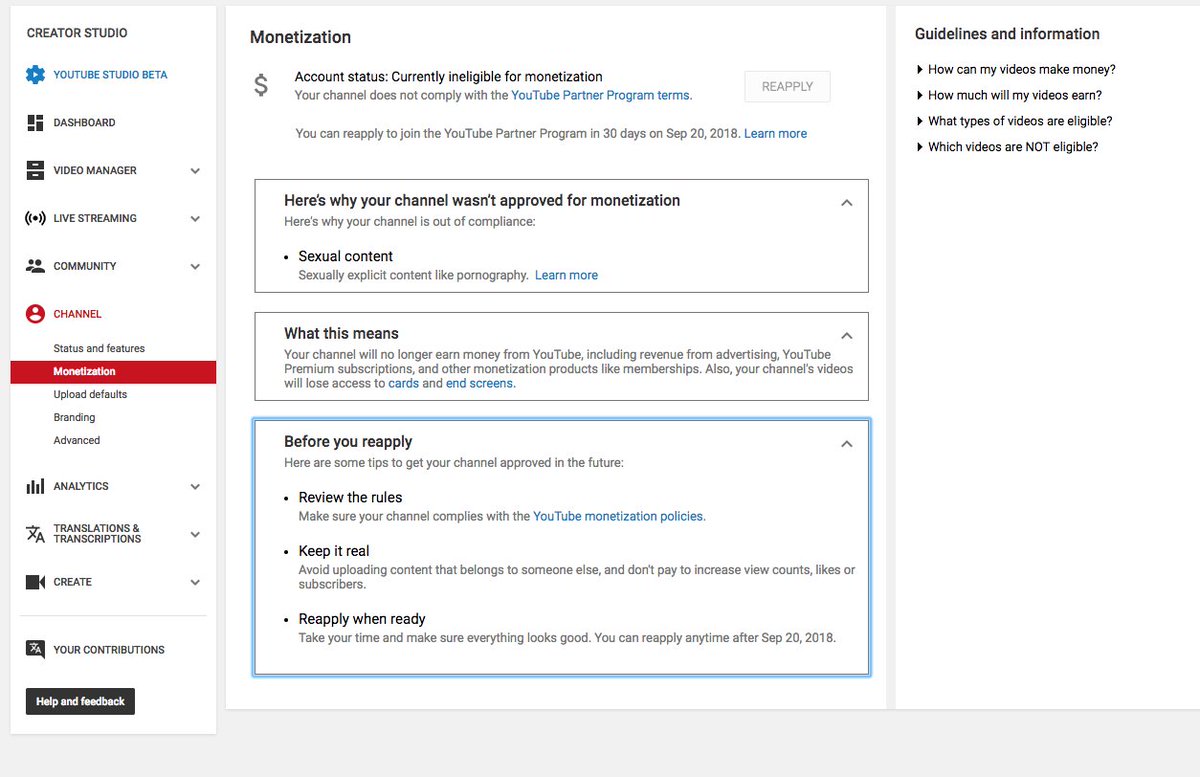
Task: Click the Help and feedback button
Action: [80, 701]
